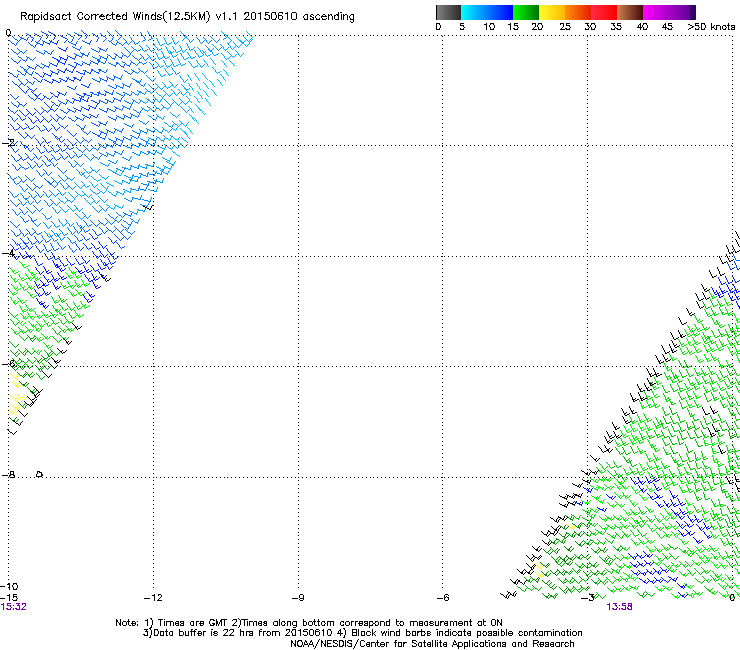Click the longitude axis label "-15"
740x650 pixels.
[9, 598]
